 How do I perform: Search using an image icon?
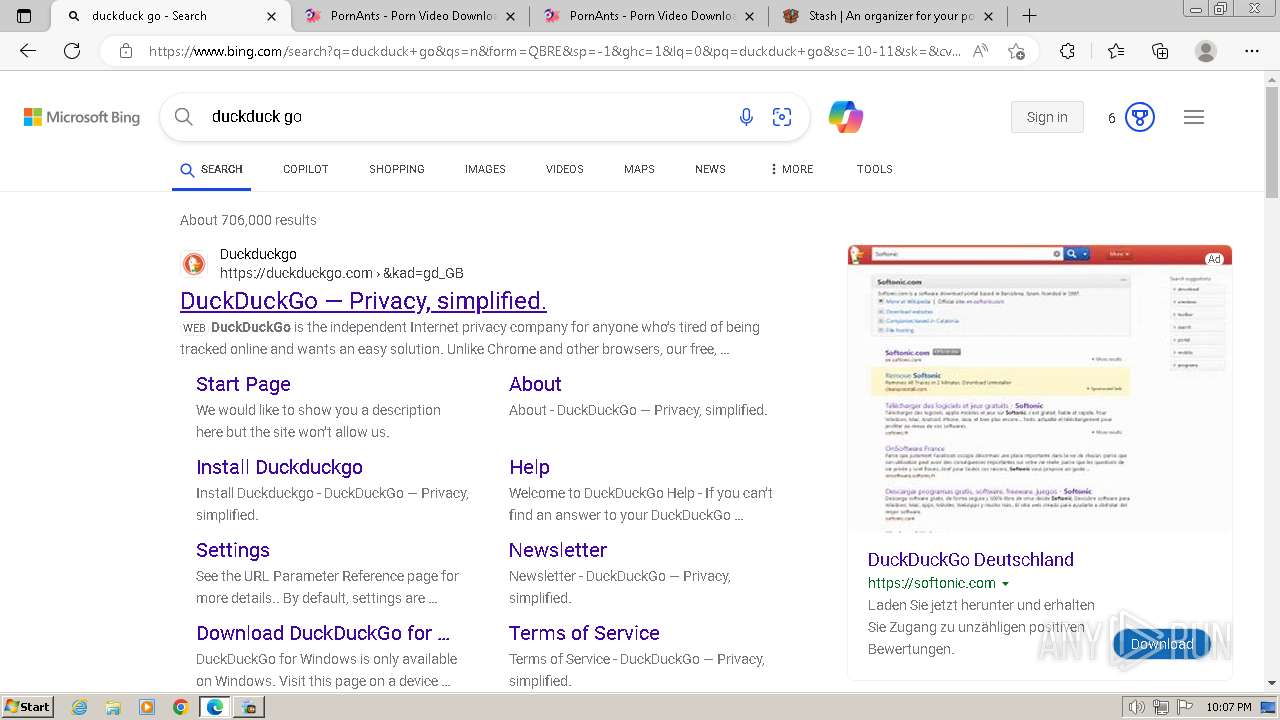coord(782,117)
